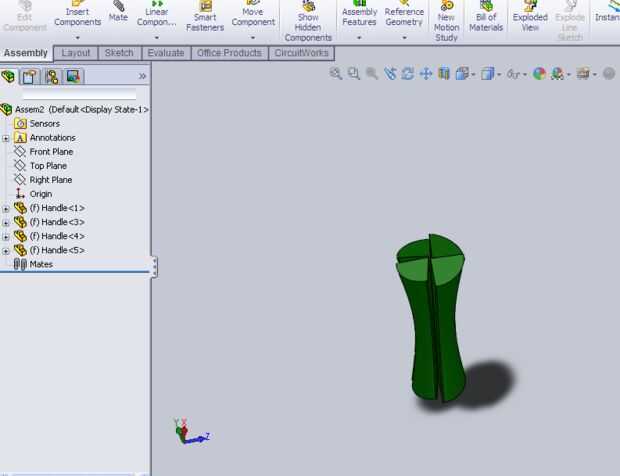
Task: Click Zoom to Fit in view toolbar
Action: [336, 74]
